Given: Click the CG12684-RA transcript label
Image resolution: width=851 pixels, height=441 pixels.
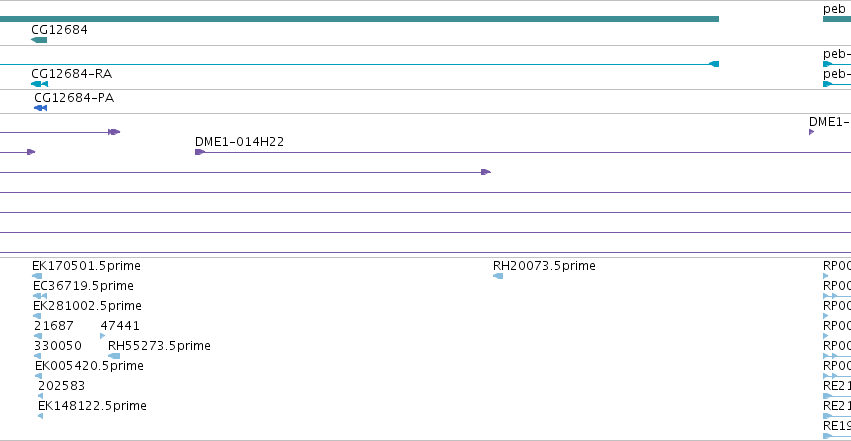Looking at the screenshot, I should click(x=72, y=74).
